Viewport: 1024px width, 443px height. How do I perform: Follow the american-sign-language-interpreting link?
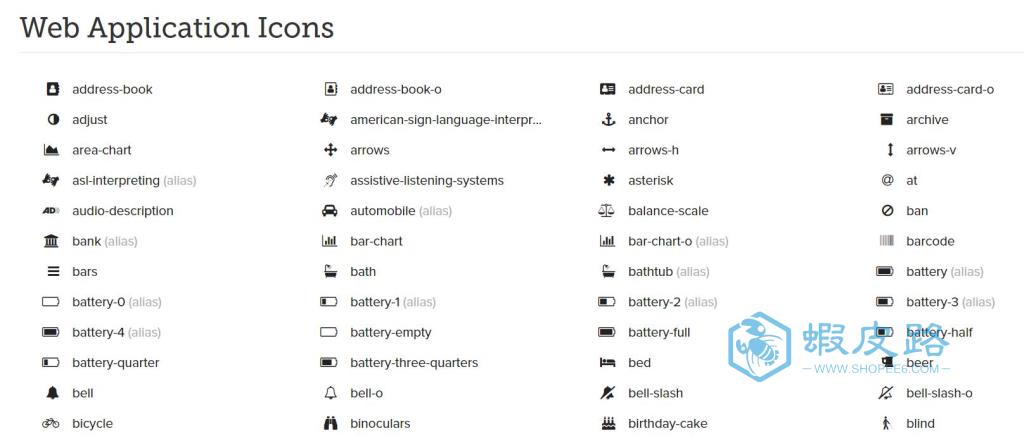tap(446, 120)
